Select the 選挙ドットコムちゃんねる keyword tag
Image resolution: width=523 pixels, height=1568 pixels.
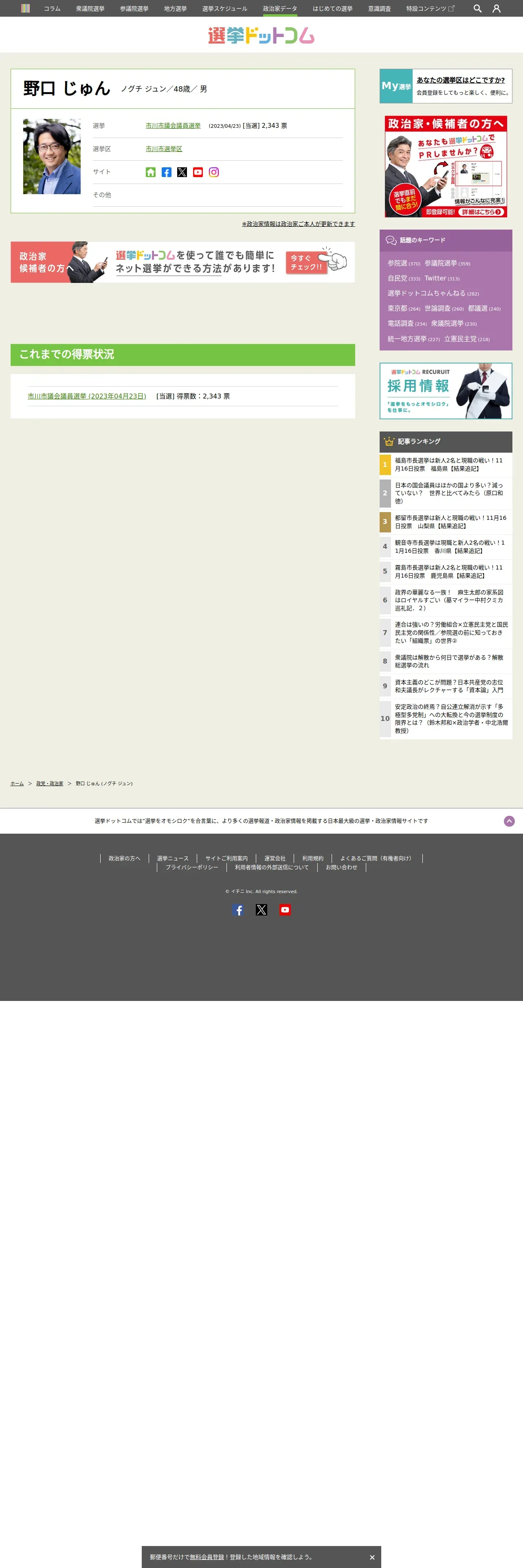click(x=433, y=293)
